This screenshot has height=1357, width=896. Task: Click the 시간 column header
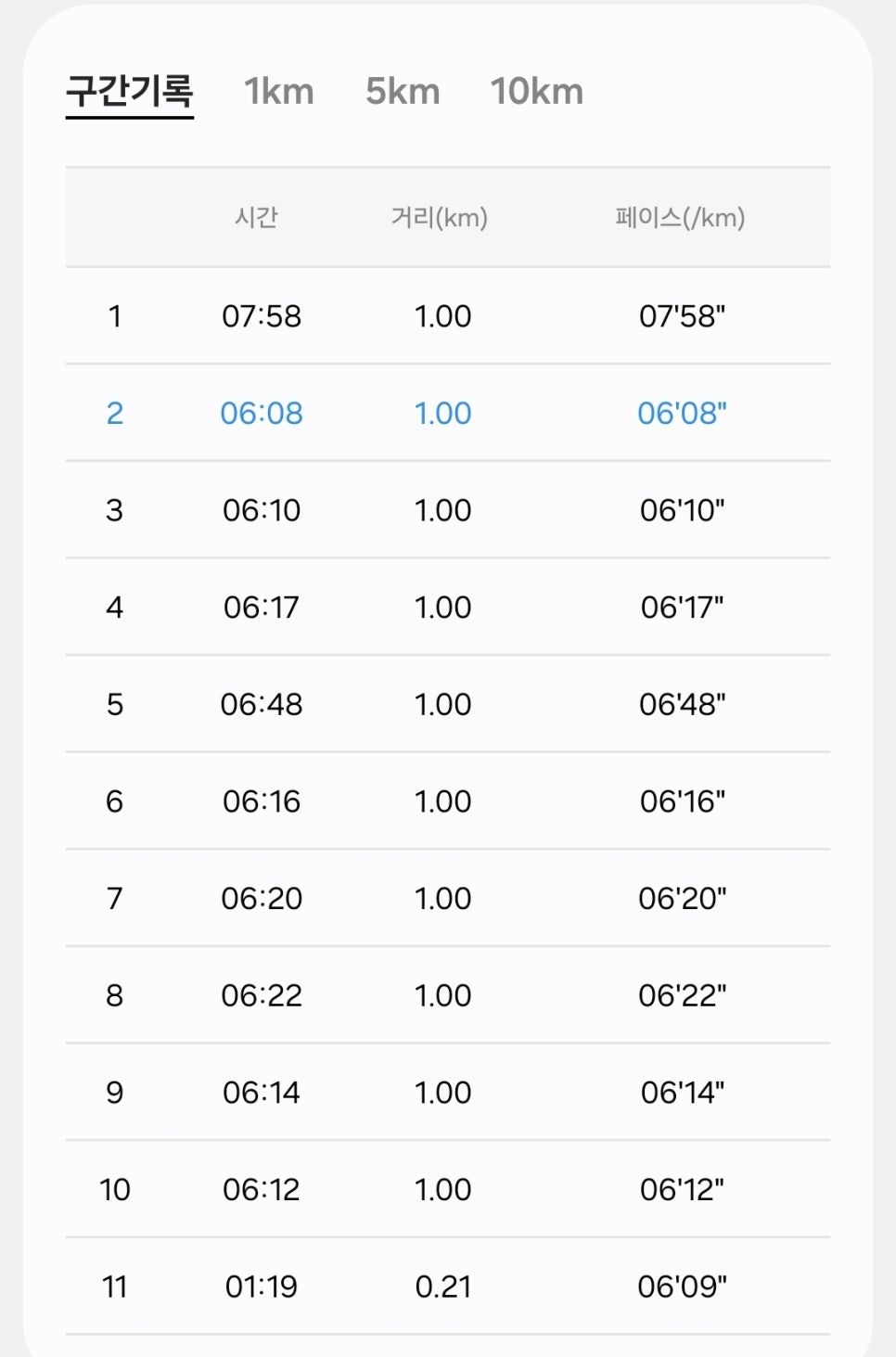click(256, 218)
